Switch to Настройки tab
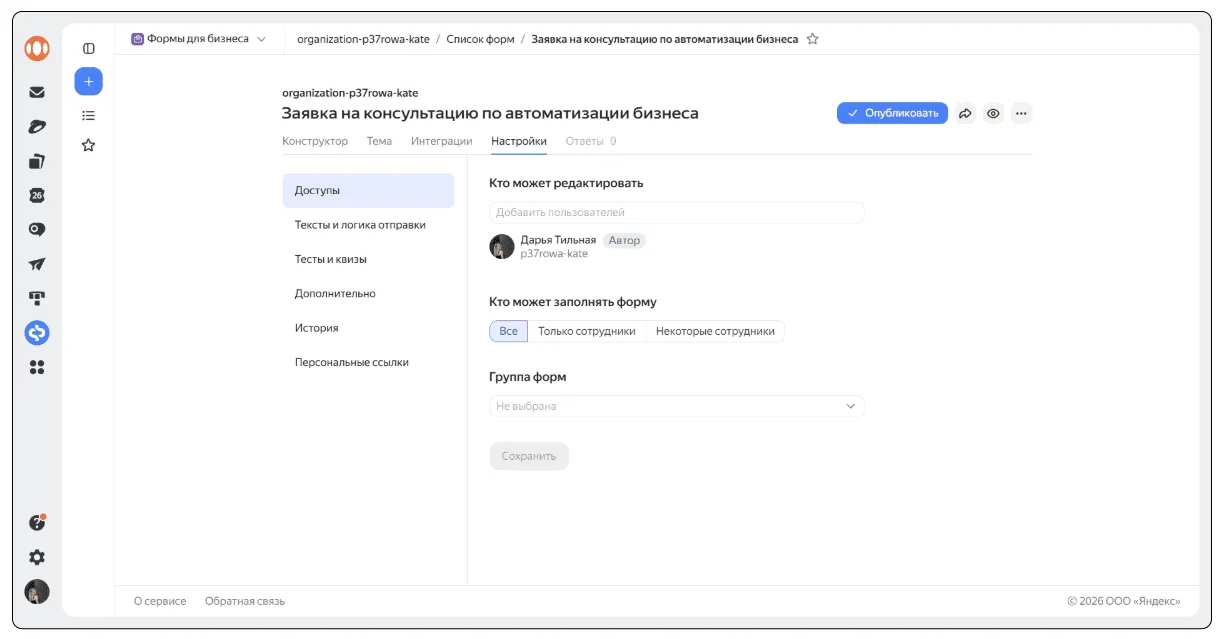The width and height of the screenshot is (1220, 639). coord(519,141)
